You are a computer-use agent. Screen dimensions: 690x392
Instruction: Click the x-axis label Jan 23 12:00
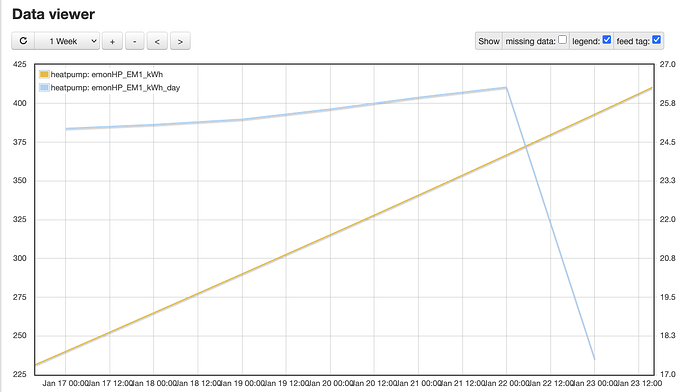click(639, 383)
